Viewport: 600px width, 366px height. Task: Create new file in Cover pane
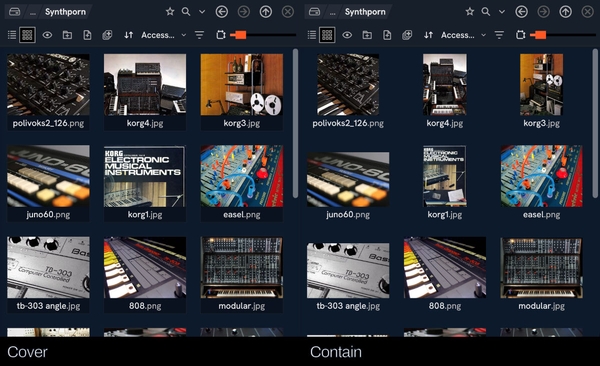point(87,35)
